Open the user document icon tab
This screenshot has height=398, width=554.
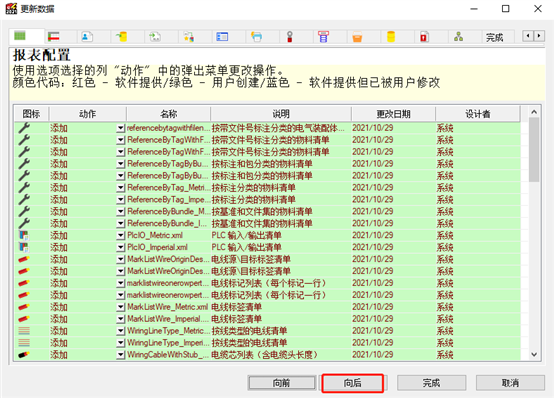[87, 36]
